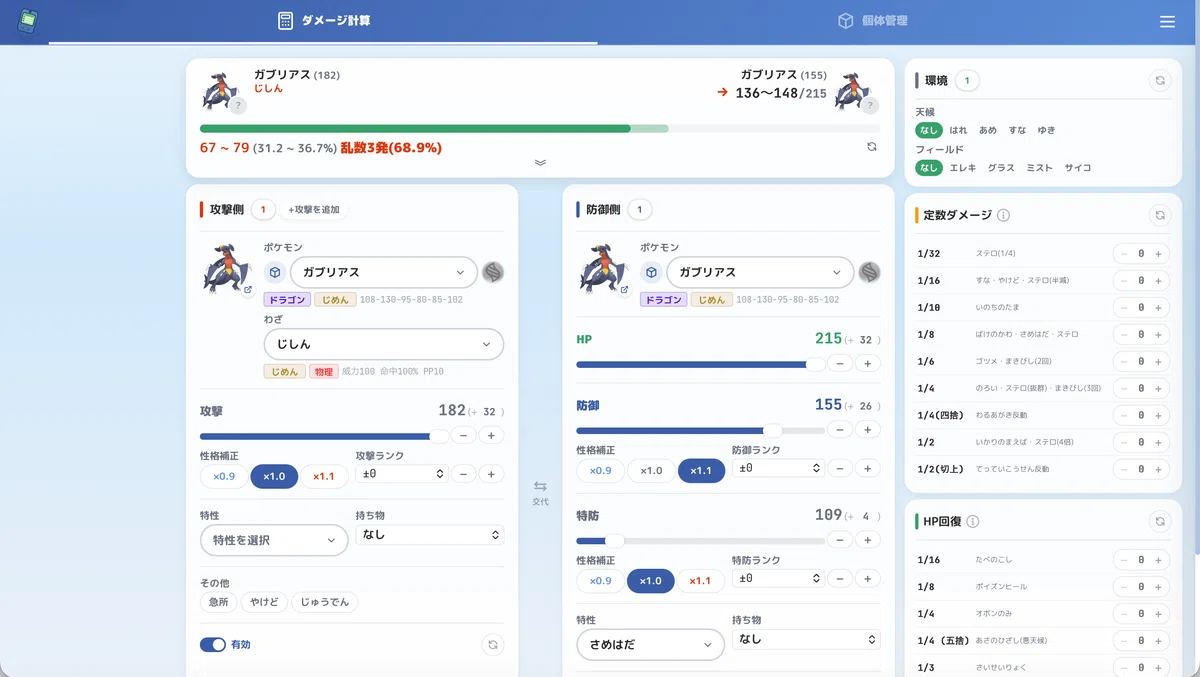Open the じしん move dropdown
The height and width of the screenshot is (677, 1200).
pyautogui.click(x=384, y=344)
